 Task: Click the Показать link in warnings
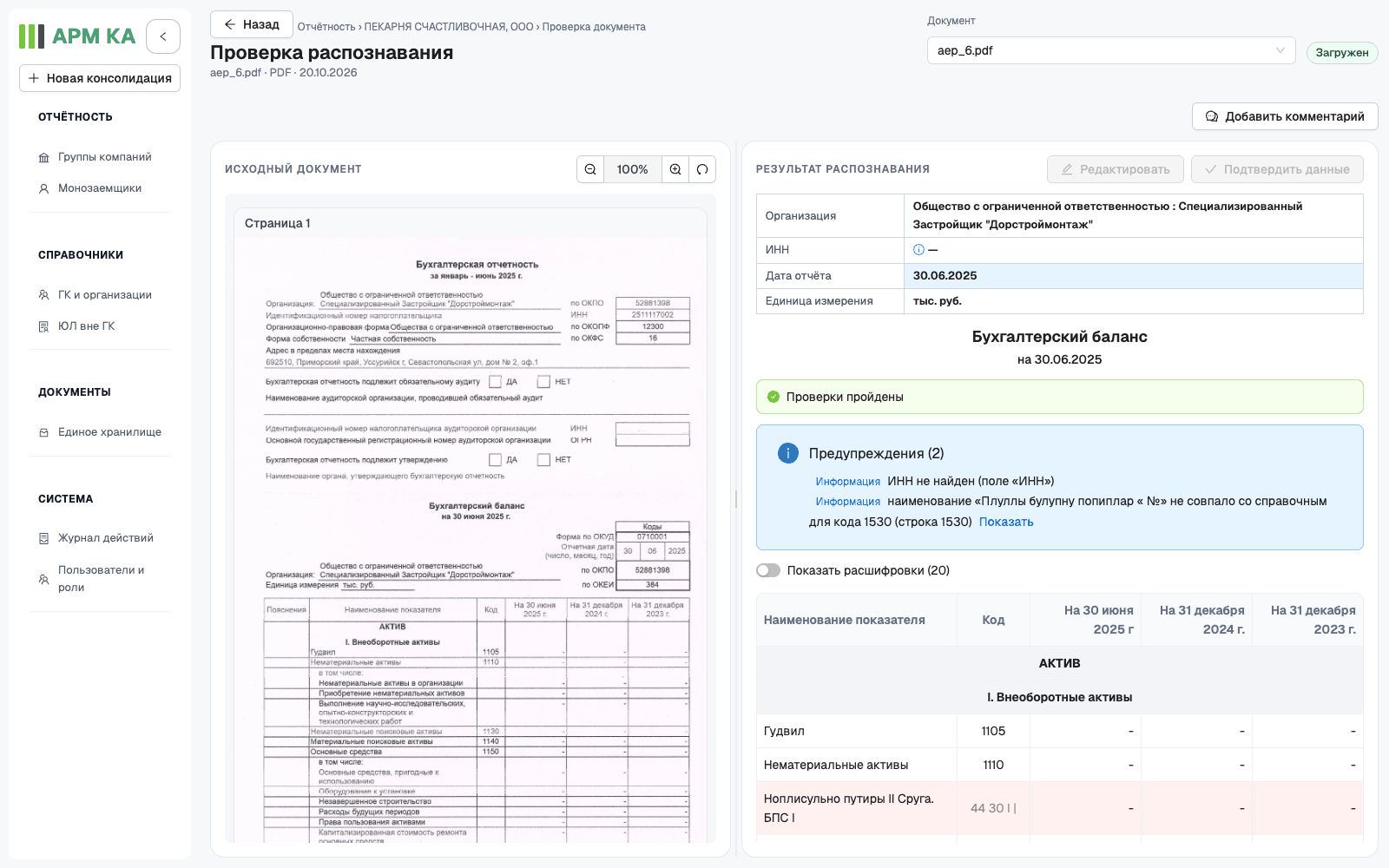tap(1006, 522)
